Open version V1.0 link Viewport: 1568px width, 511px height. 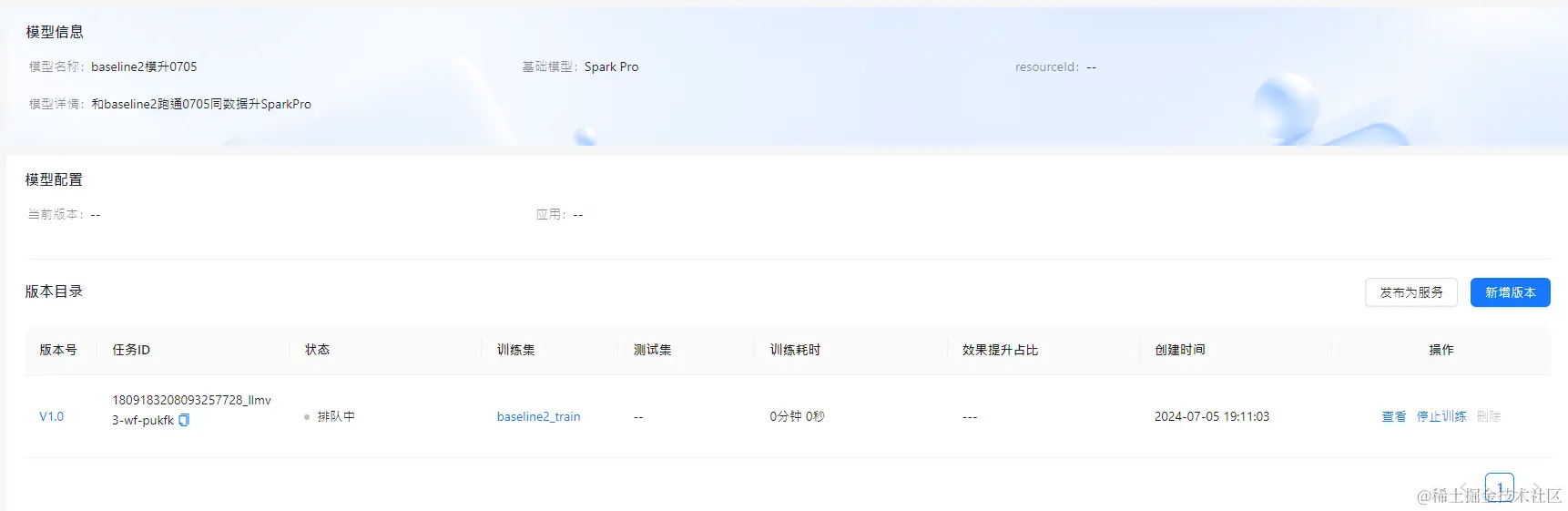click(x=52, y=416)
